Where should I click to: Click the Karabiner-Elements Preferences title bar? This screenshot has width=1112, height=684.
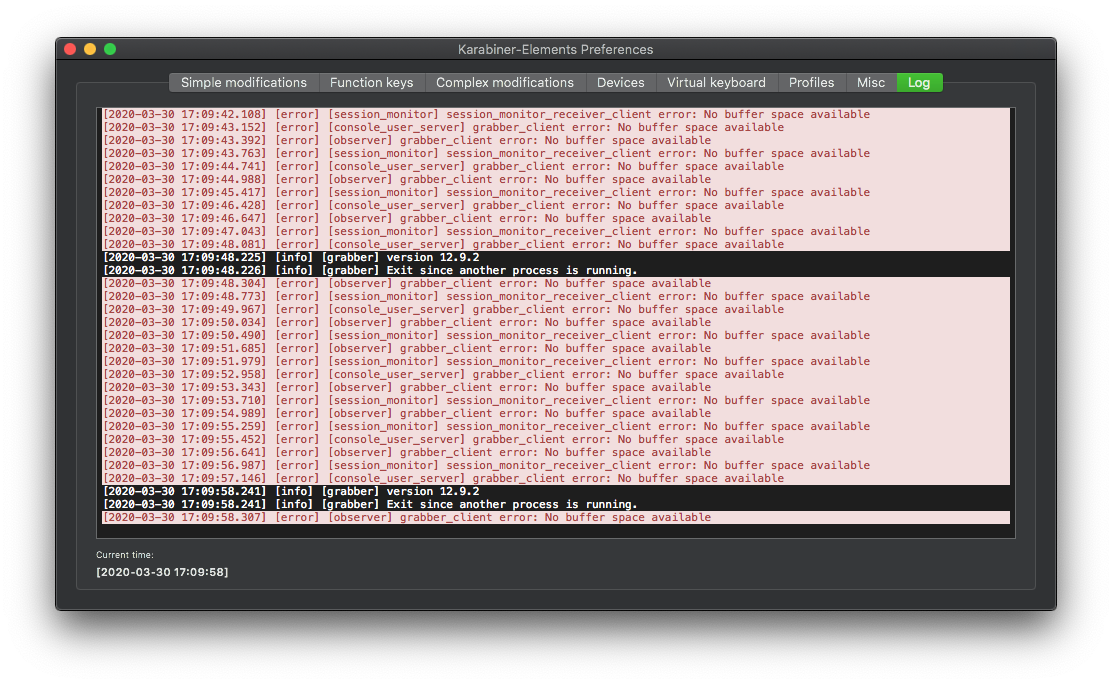(x=556, y=49)
